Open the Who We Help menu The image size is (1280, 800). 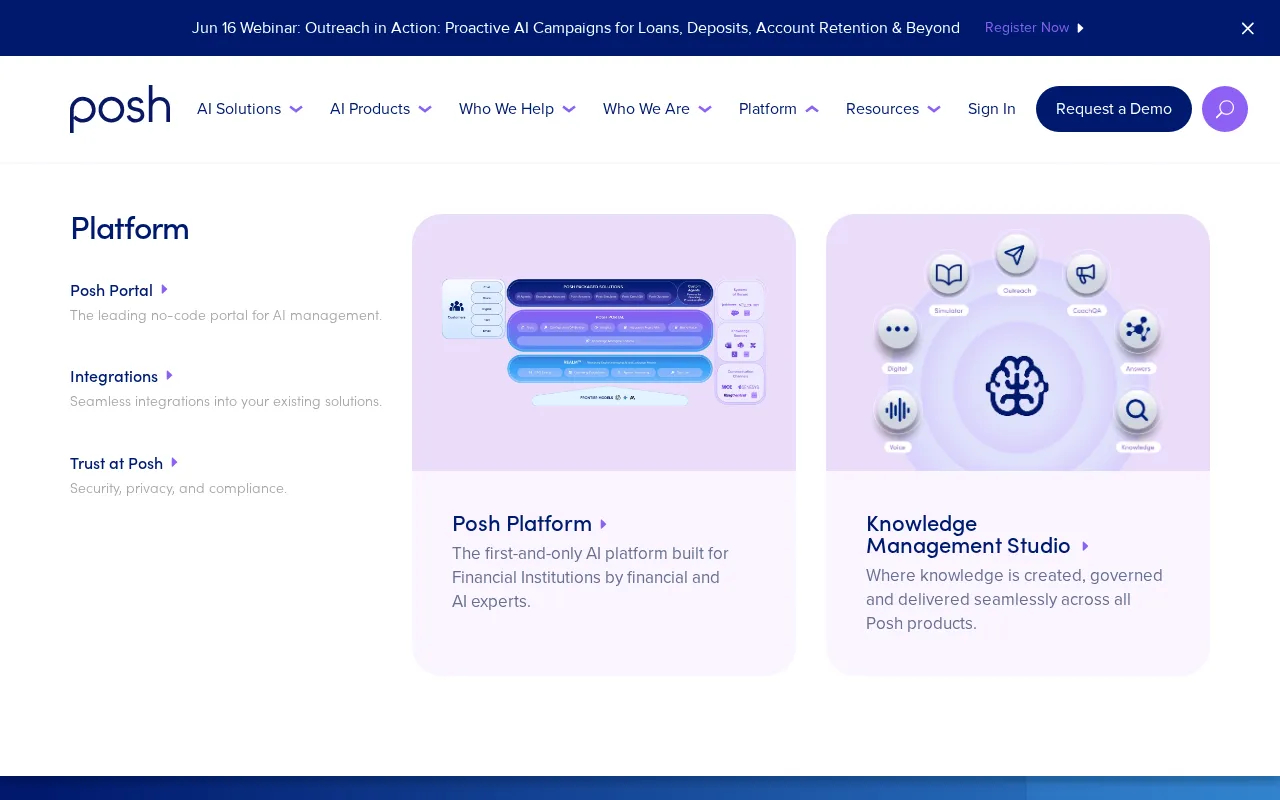(506, 109)
